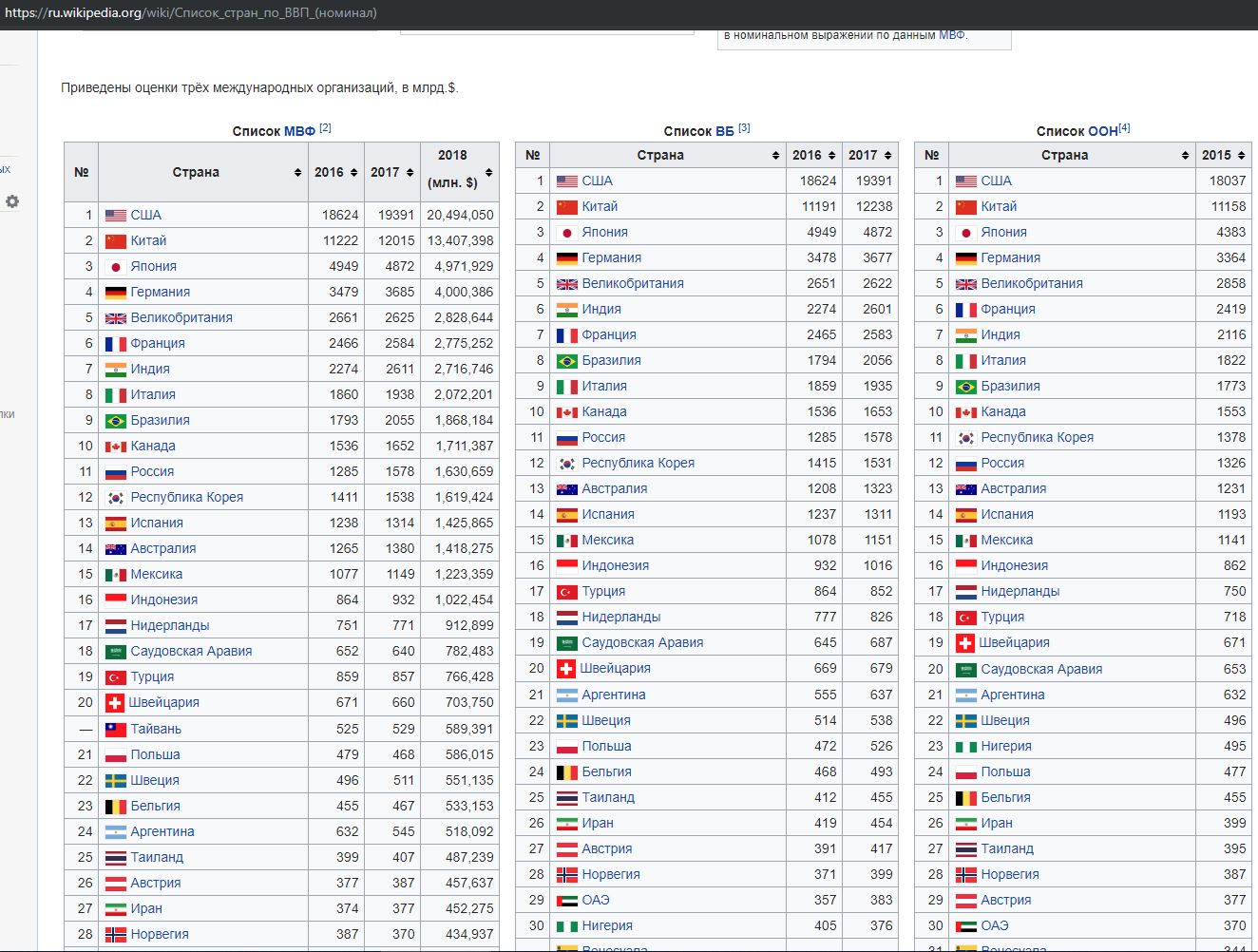Click the South Korea flag in the UN list
Image resolution: width=1258 pixels, height=952 pixels.
(966, 438)
